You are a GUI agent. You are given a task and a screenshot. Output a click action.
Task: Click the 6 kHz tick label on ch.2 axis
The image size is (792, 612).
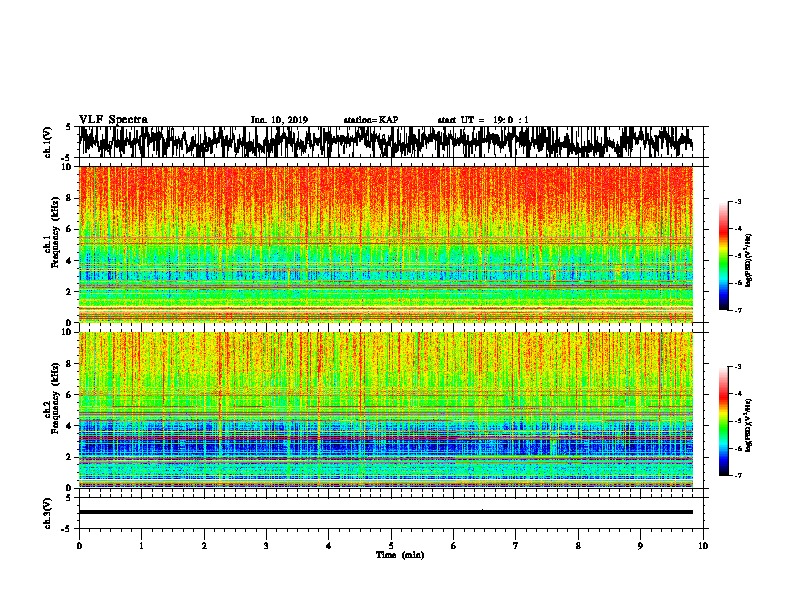tap(69, 395)
